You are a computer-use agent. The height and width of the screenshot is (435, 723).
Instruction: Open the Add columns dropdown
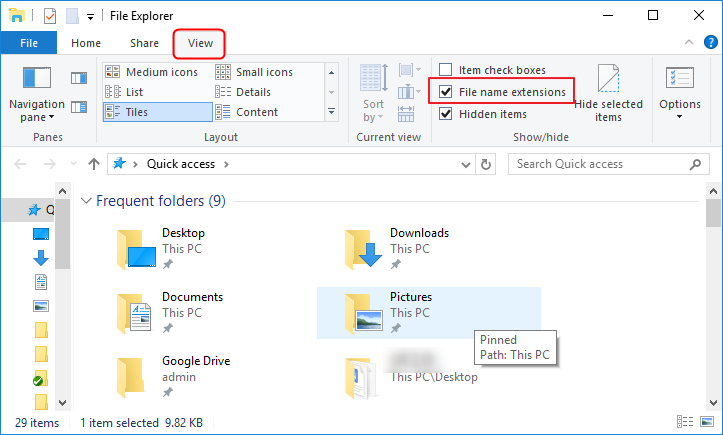tap(409, 92)
